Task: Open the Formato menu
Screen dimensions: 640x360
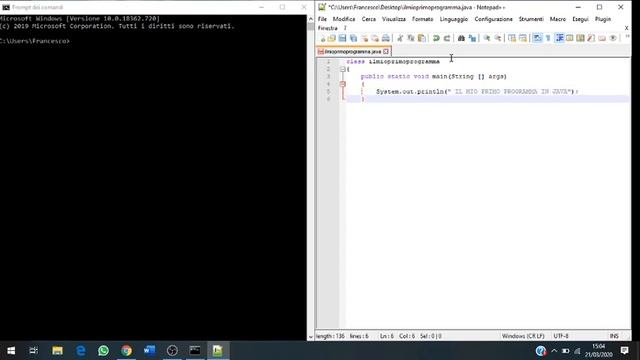Action: pos(422,19)
